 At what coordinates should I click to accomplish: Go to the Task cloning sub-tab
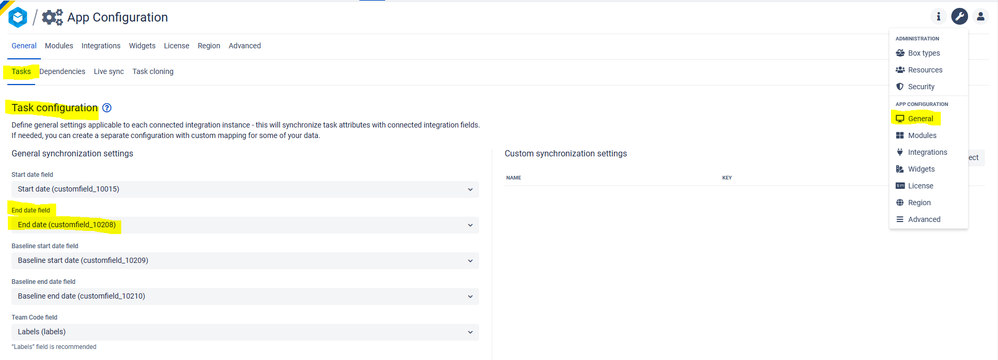click(x=153, y=72)
